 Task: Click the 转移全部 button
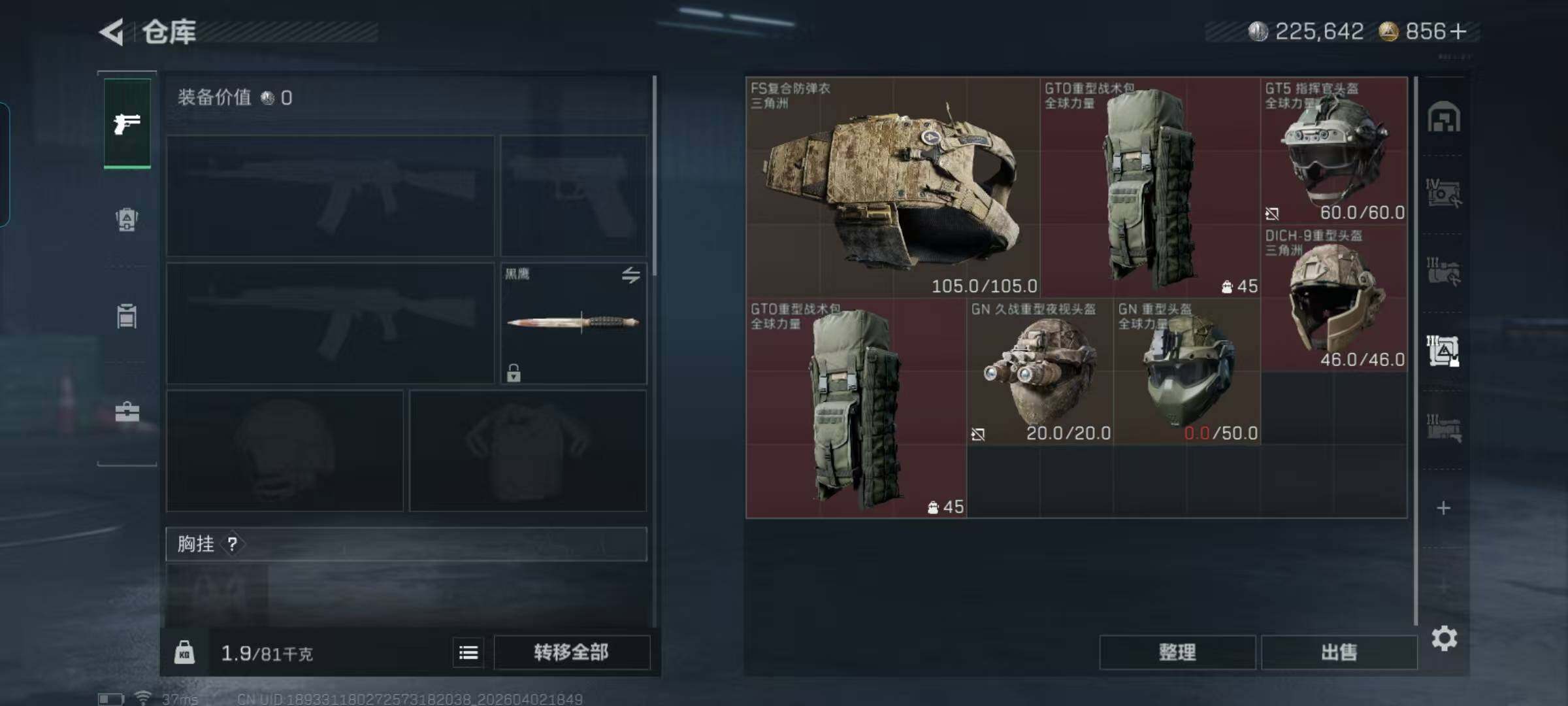pos(572,652)
